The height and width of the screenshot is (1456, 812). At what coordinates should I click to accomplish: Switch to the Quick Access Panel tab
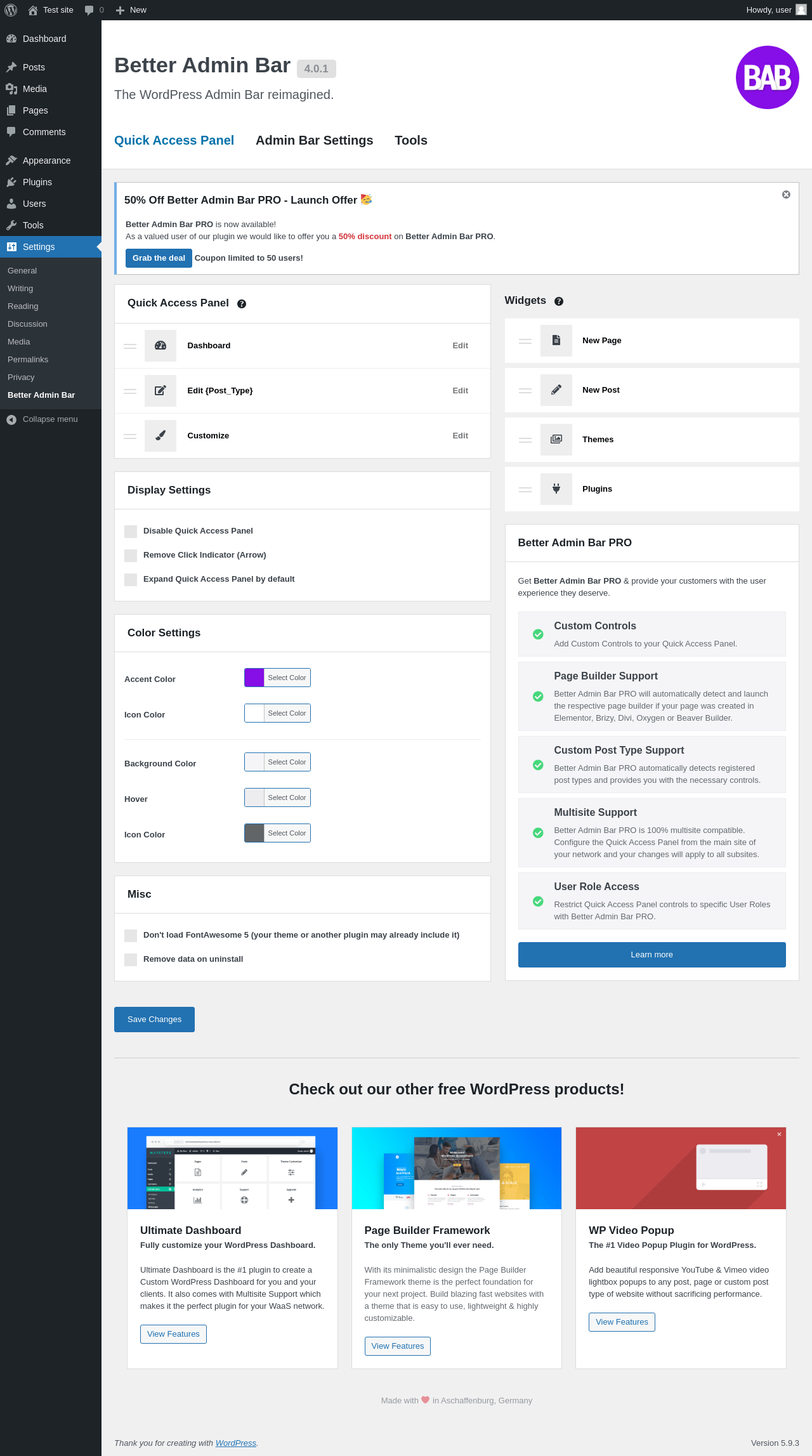pyautogui.click(x=174, y=140)
